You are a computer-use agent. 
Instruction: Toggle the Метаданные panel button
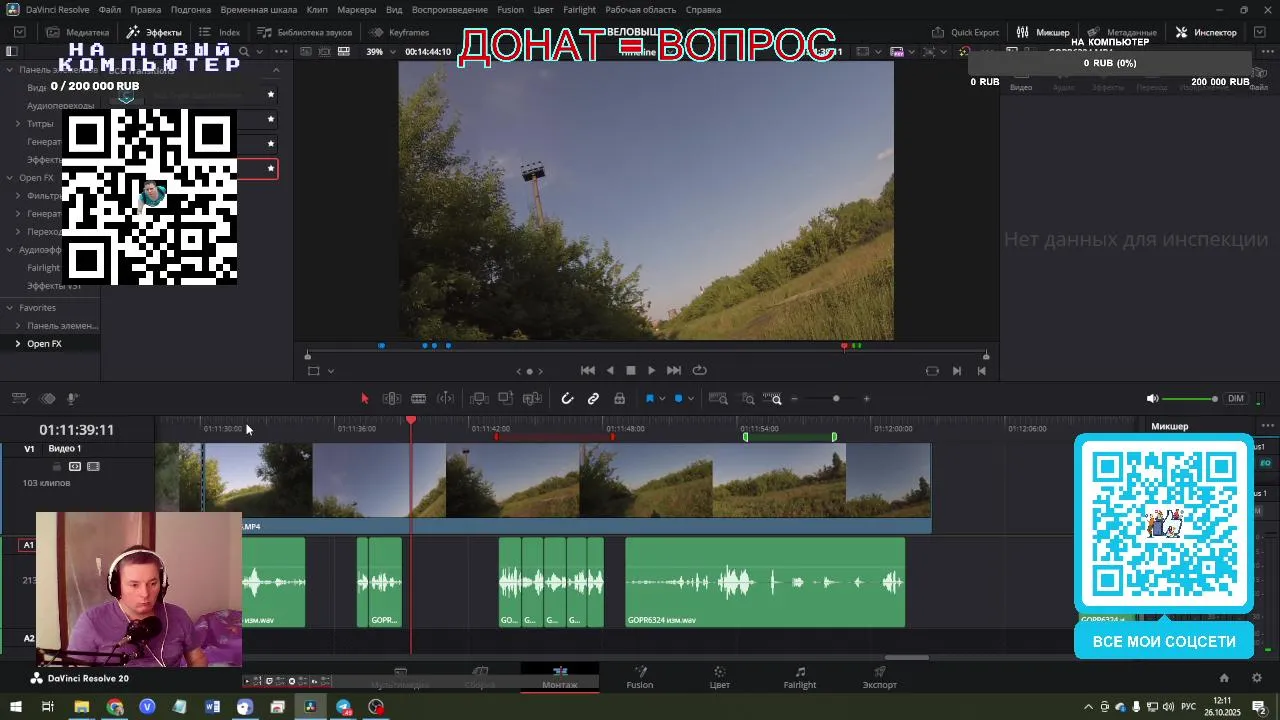pyautogui.click(x=1122, y=32)
